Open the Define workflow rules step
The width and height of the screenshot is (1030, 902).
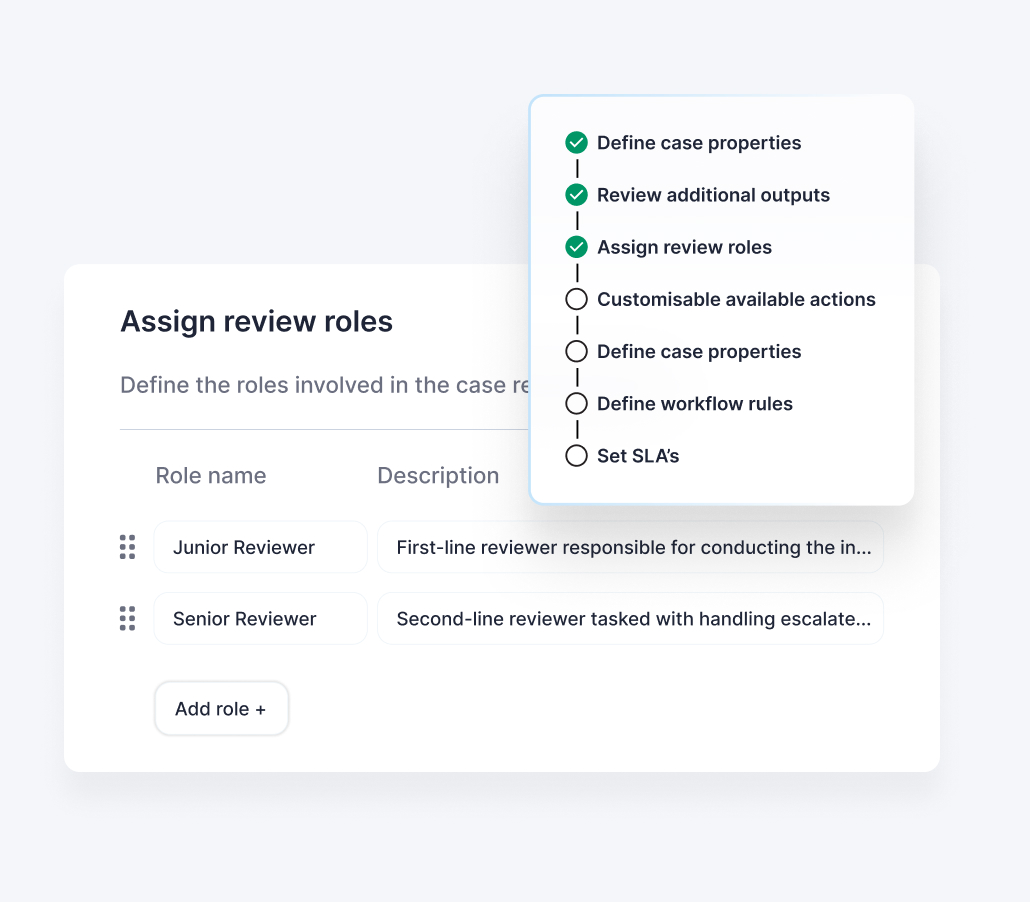coord(694,404)
